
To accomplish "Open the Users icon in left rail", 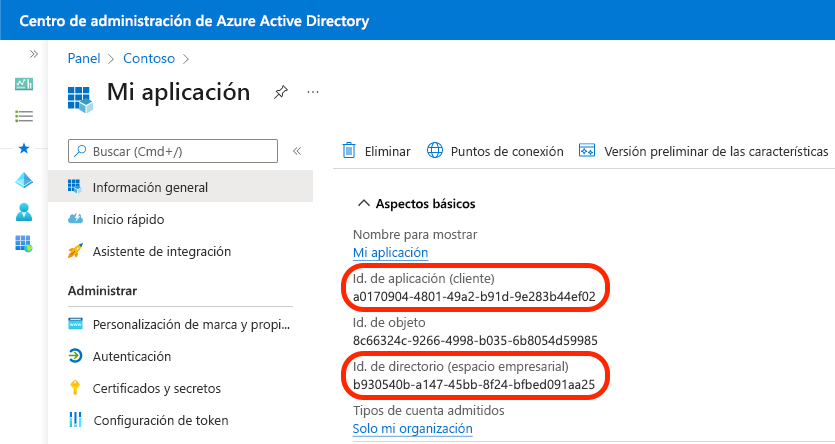I will [x=24, y=212].
